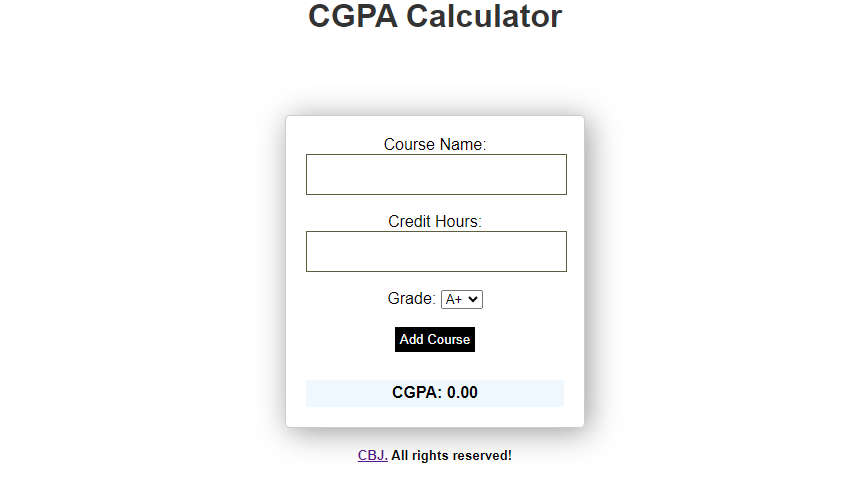This screenshot has height=502, width=859.
Task: Click the Grade label text
Action: [x=411, y=299]
